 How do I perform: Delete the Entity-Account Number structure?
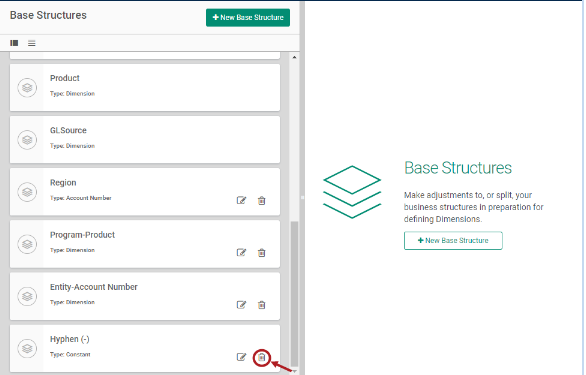point(262,305)
